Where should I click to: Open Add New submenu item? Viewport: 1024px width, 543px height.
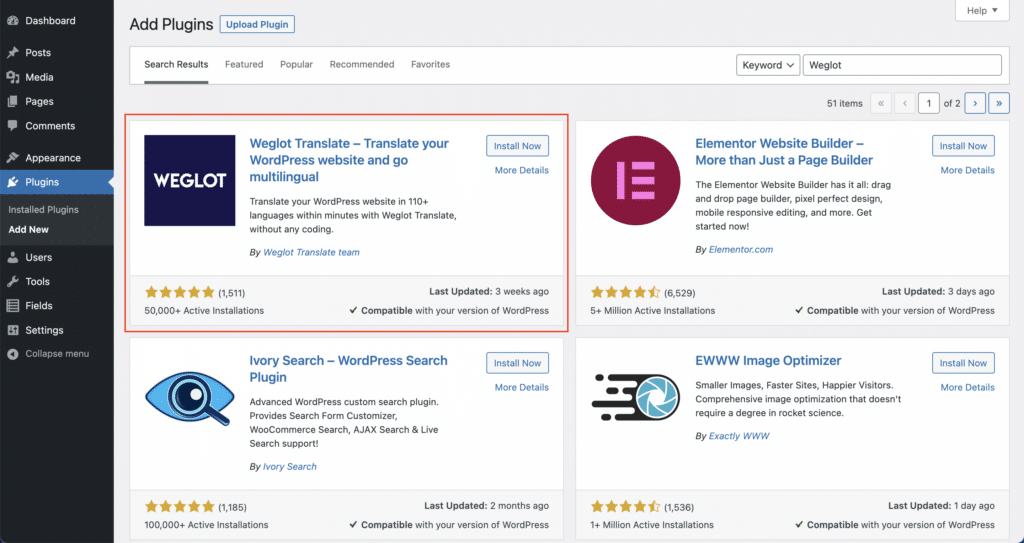[29, 229]
